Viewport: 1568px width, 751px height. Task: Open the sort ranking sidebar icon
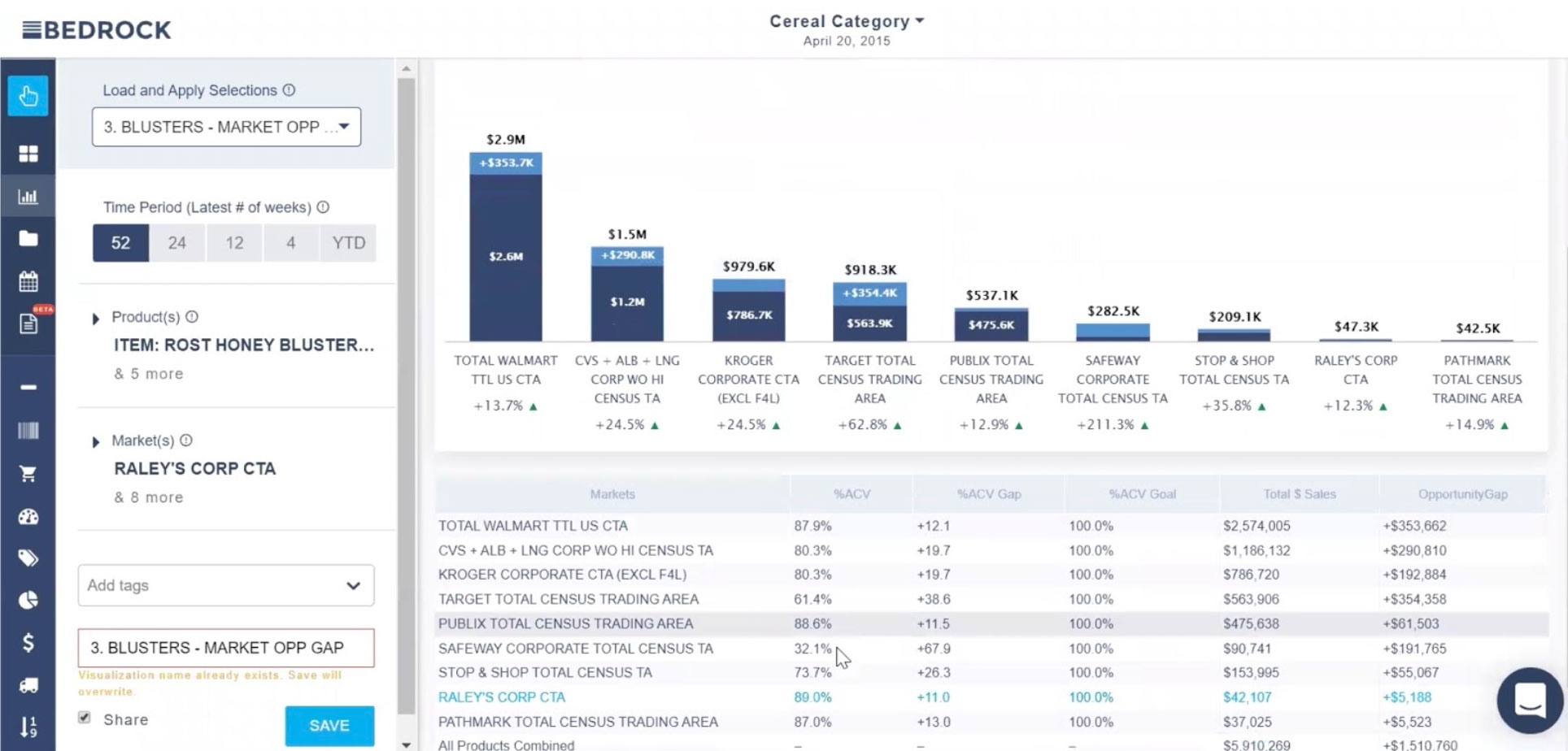tap(28, 727)
